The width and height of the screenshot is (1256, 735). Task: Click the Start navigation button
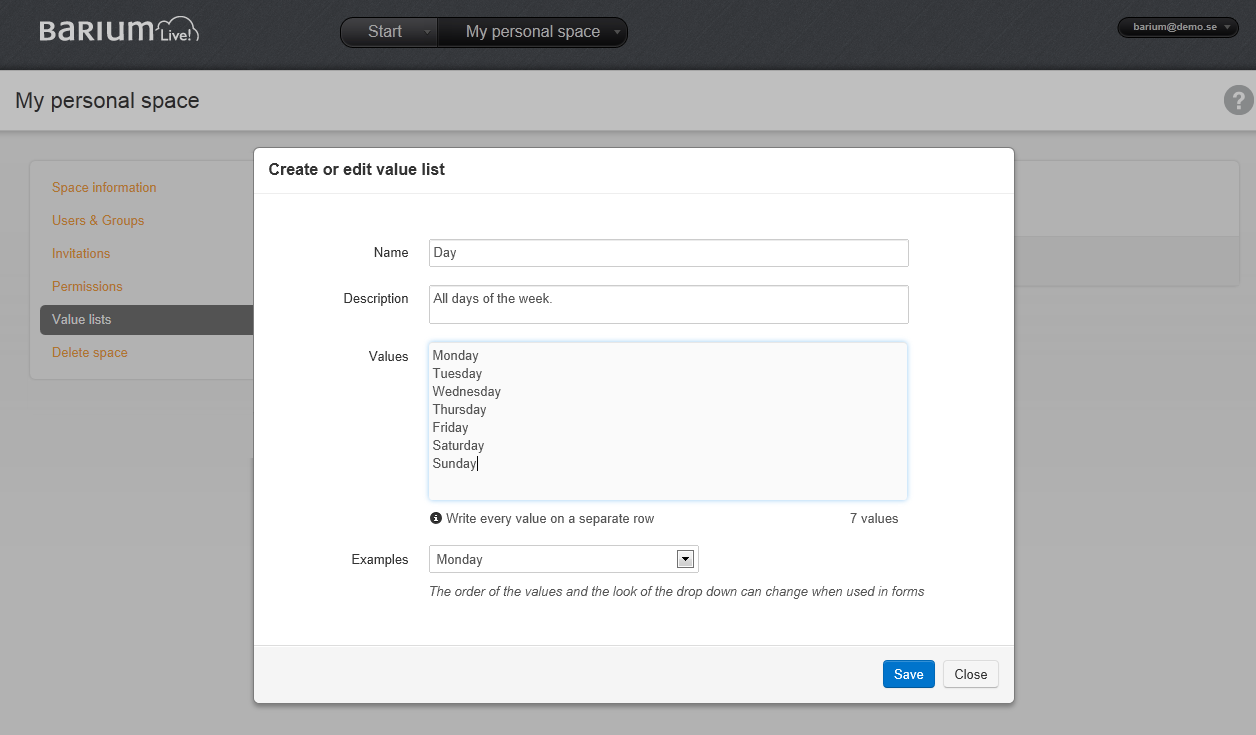click(x=385, y=32)
